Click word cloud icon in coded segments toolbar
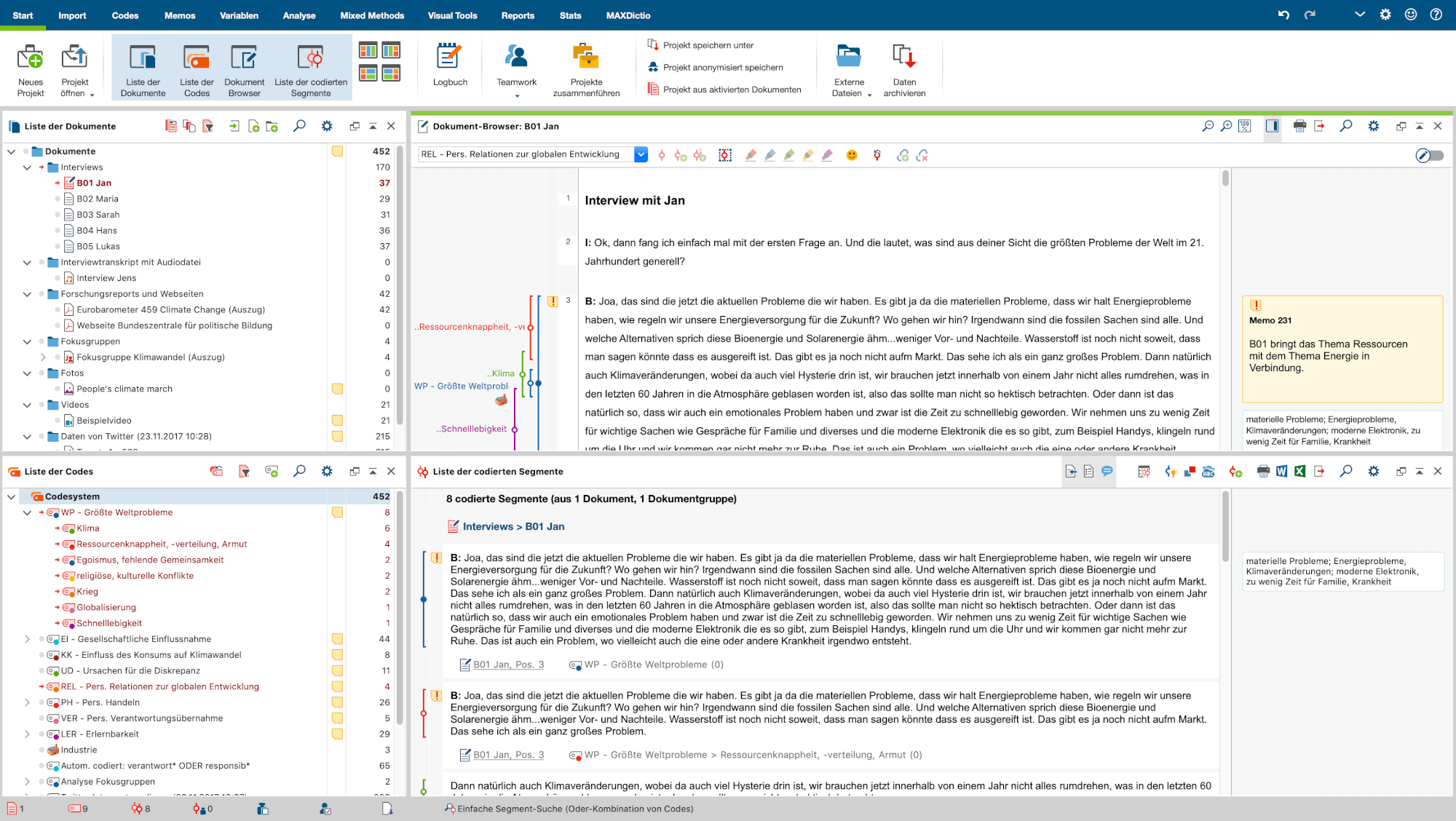The image size is (1456, 821). tap(1208, 471)
